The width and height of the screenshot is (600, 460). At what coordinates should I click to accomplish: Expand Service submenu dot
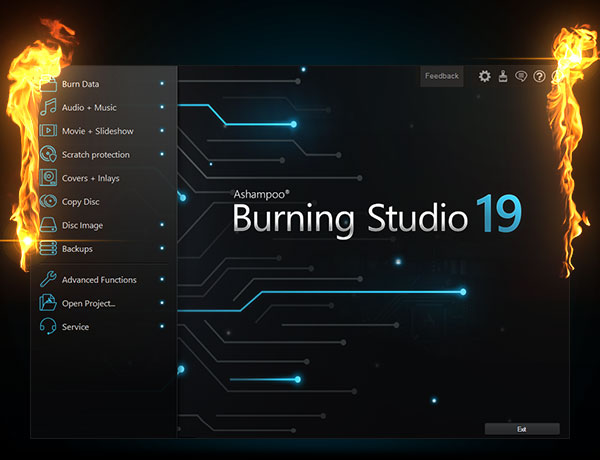[x=162, y=326]
